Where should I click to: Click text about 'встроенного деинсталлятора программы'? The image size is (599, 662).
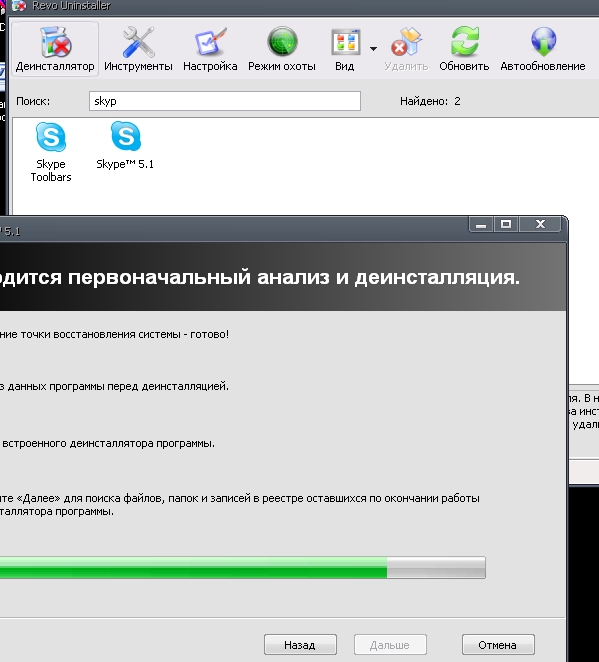108,444
